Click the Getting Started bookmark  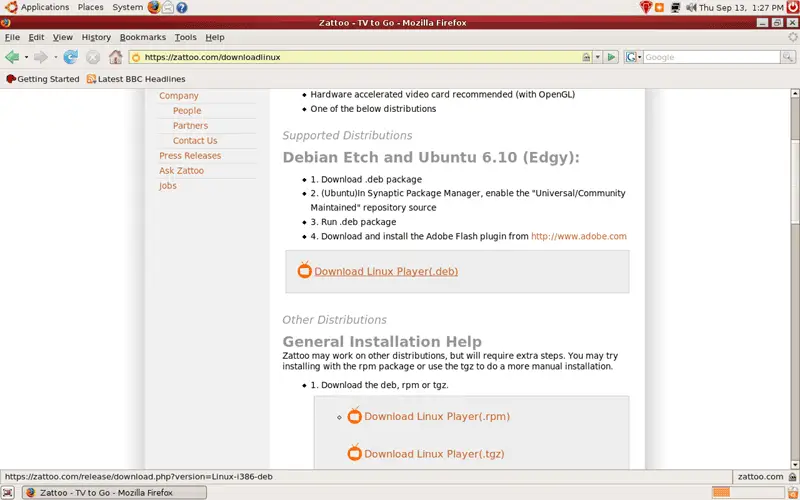43,79
